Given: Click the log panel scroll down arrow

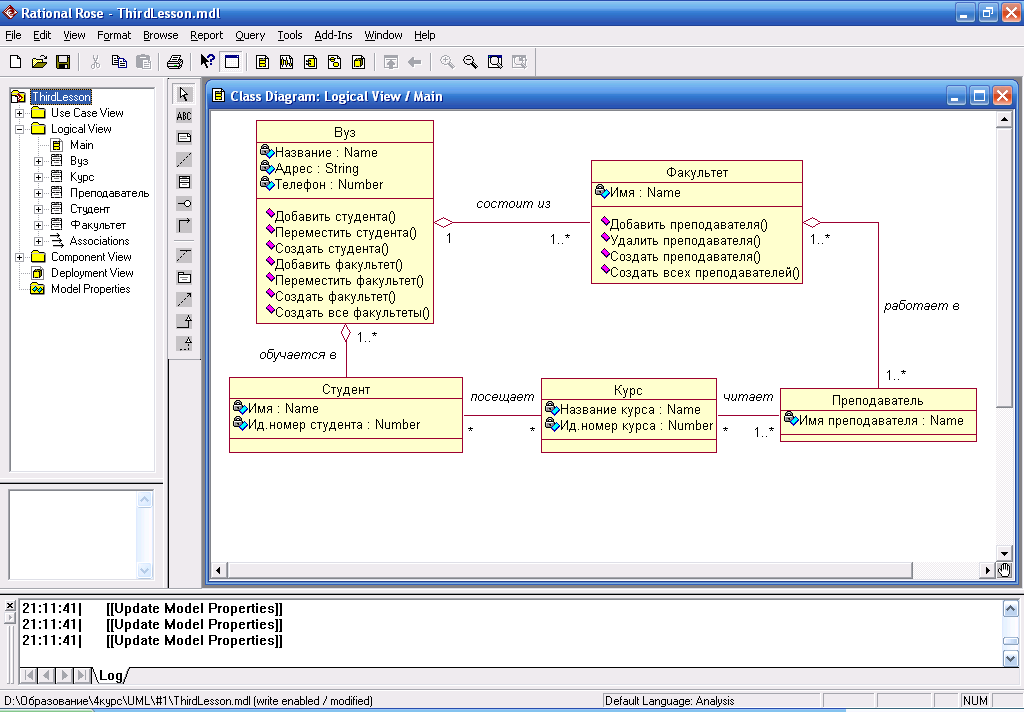Looking at the screenshot, I should pyautogui.click(x=1010, y=658).
